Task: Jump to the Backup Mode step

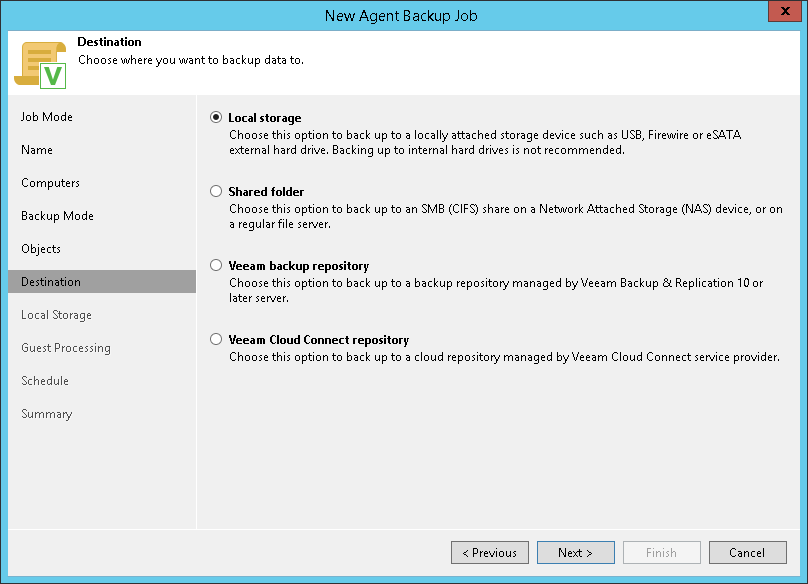Action: (x=57, y=216)
